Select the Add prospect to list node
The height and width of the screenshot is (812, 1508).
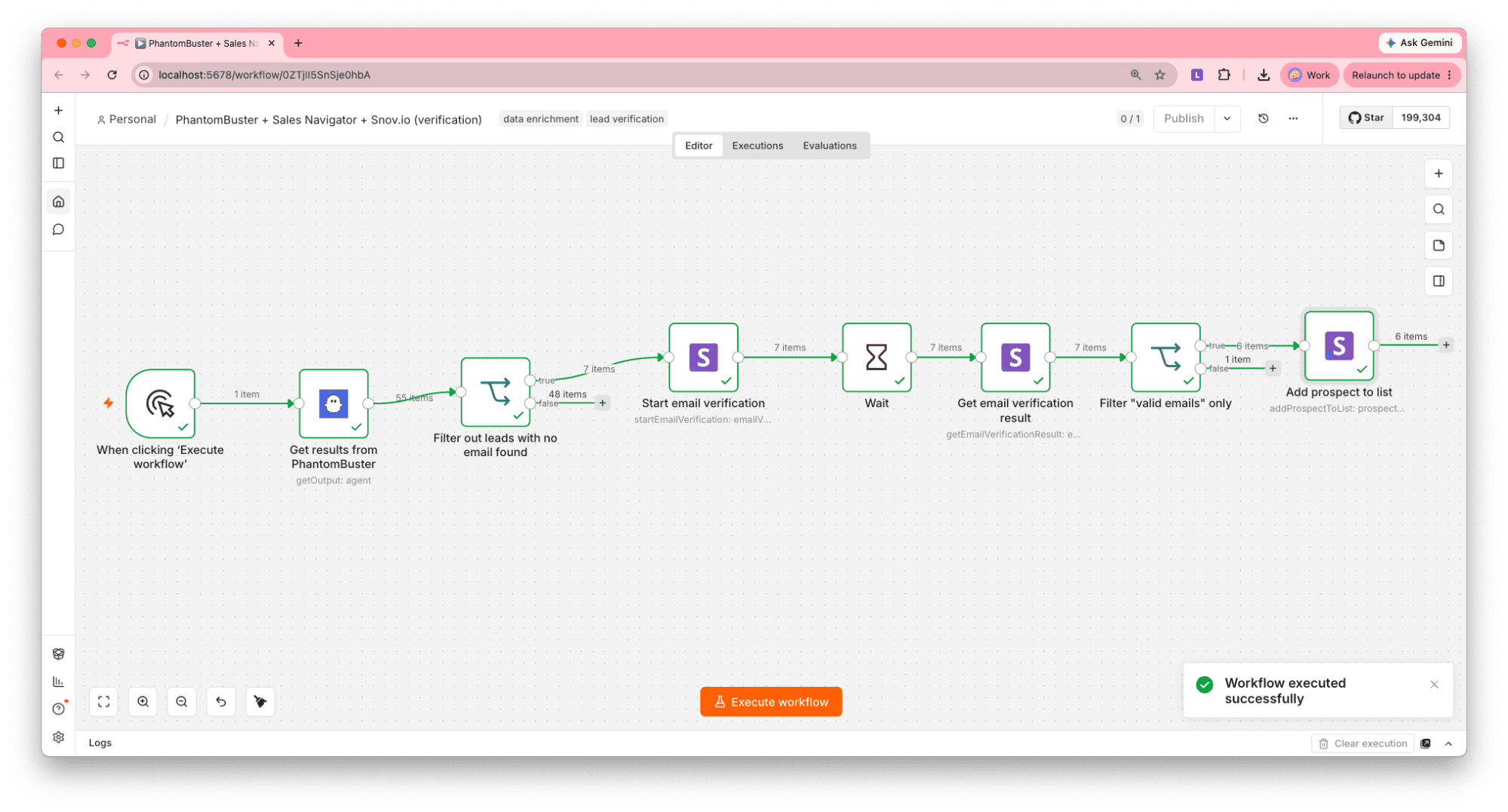[1339, 346]
